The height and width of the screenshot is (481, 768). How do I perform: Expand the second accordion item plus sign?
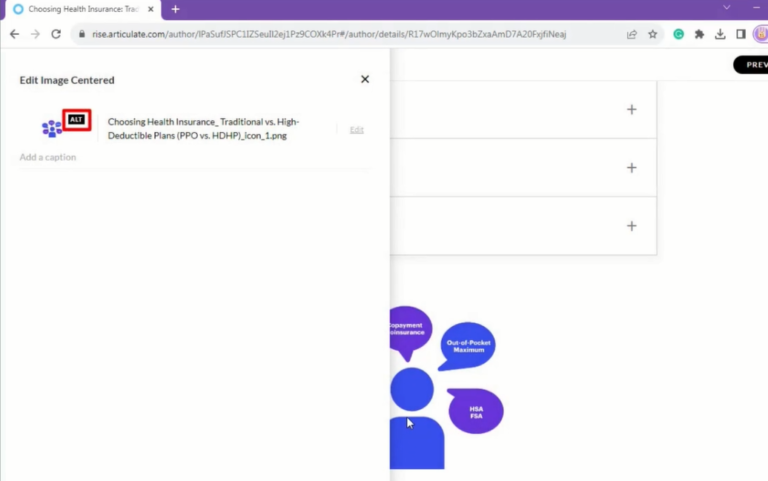[631, 167]
